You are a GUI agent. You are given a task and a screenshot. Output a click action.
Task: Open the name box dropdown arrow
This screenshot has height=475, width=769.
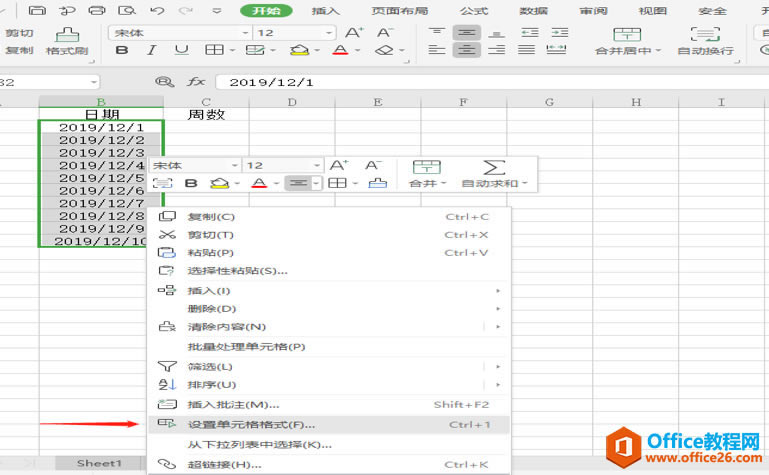coord(94,82)
